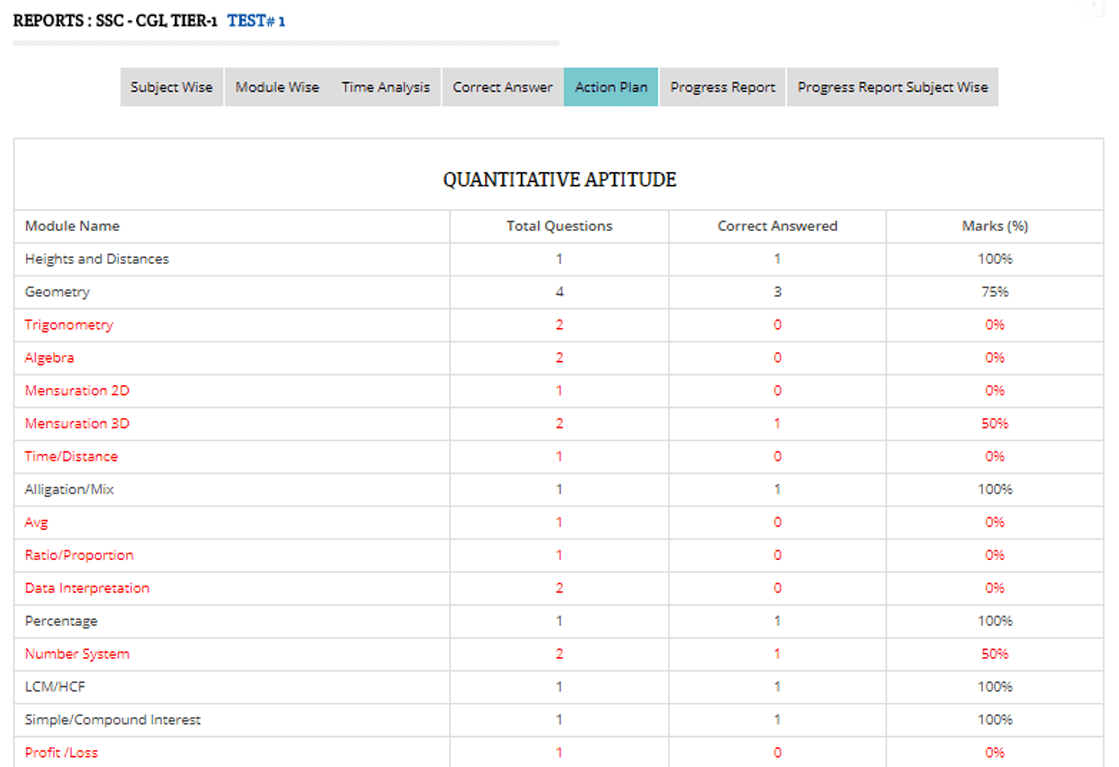This screenshot has height=767, width=1119.
Task: Open the Subject Wise tab
Action: point(171,87)
